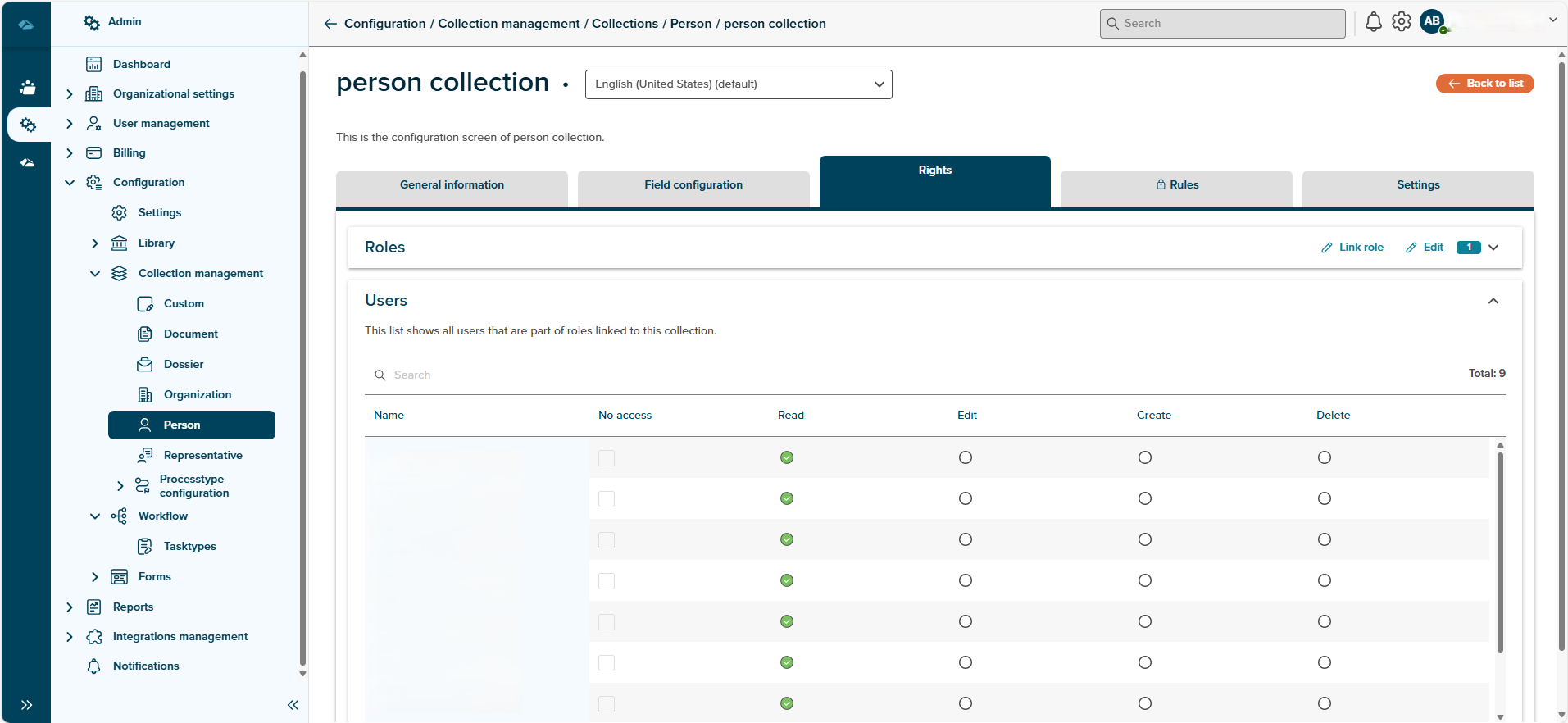Select Edit radio for first user row
1568x723 pixels.
click(x=966, y=457)
